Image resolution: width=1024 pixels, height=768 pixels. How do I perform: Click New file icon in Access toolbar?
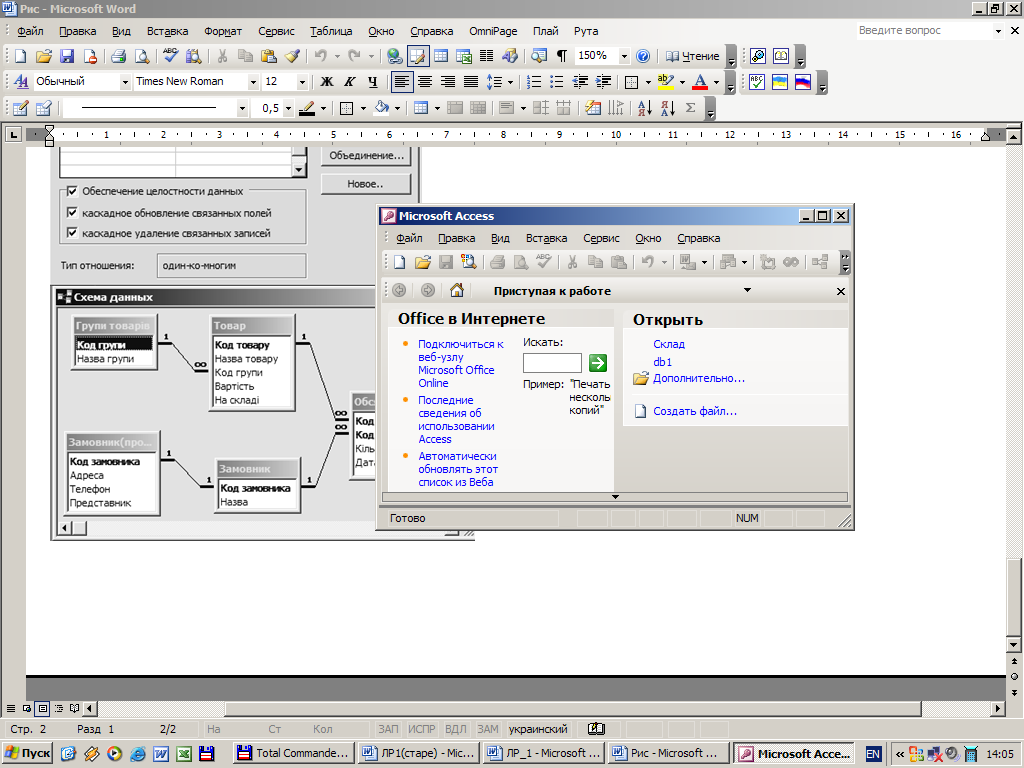[400, 263]
